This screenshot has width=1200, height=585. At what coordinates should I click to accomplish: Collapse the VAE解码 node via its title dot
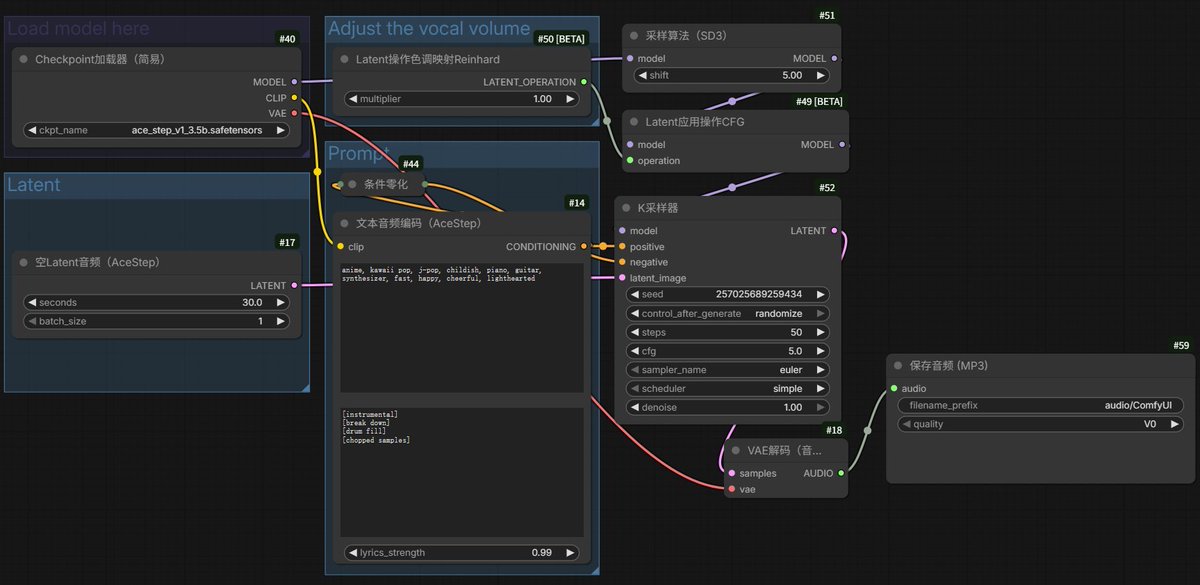pos(736,450)
